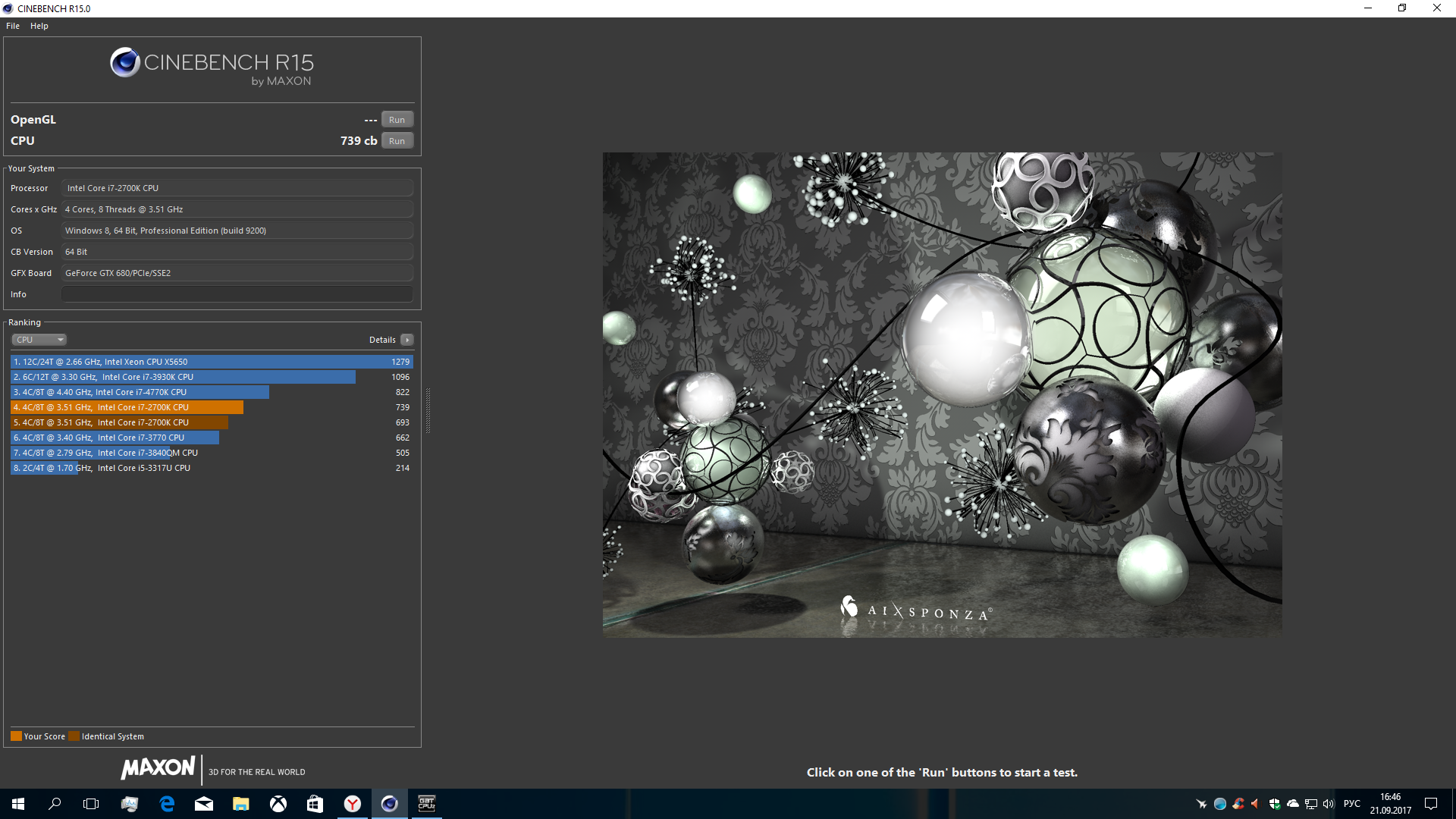Click the orange Your Score swatch
Screen dimensions: 1456x819
point(16,736)
